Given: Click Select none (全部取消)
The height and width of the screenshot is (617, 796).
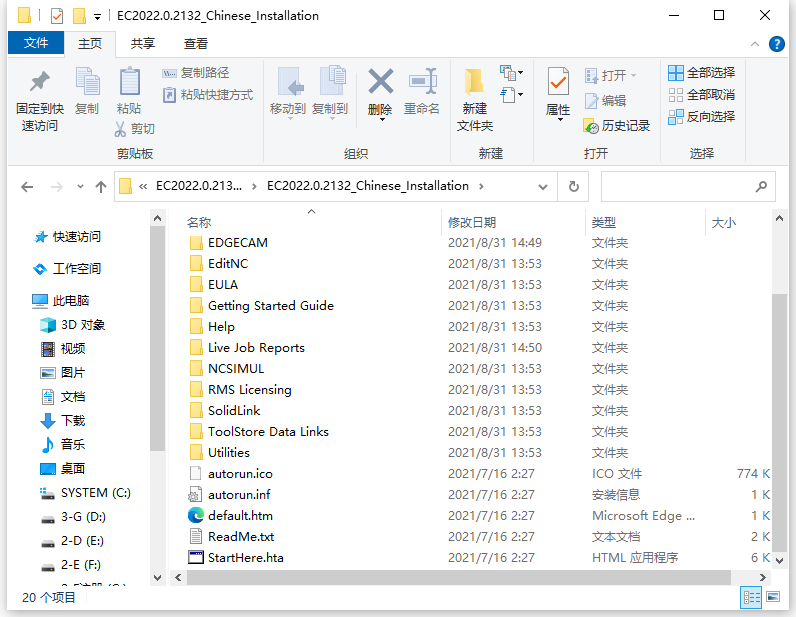Looking at the screenshot, I should [702, 95].
